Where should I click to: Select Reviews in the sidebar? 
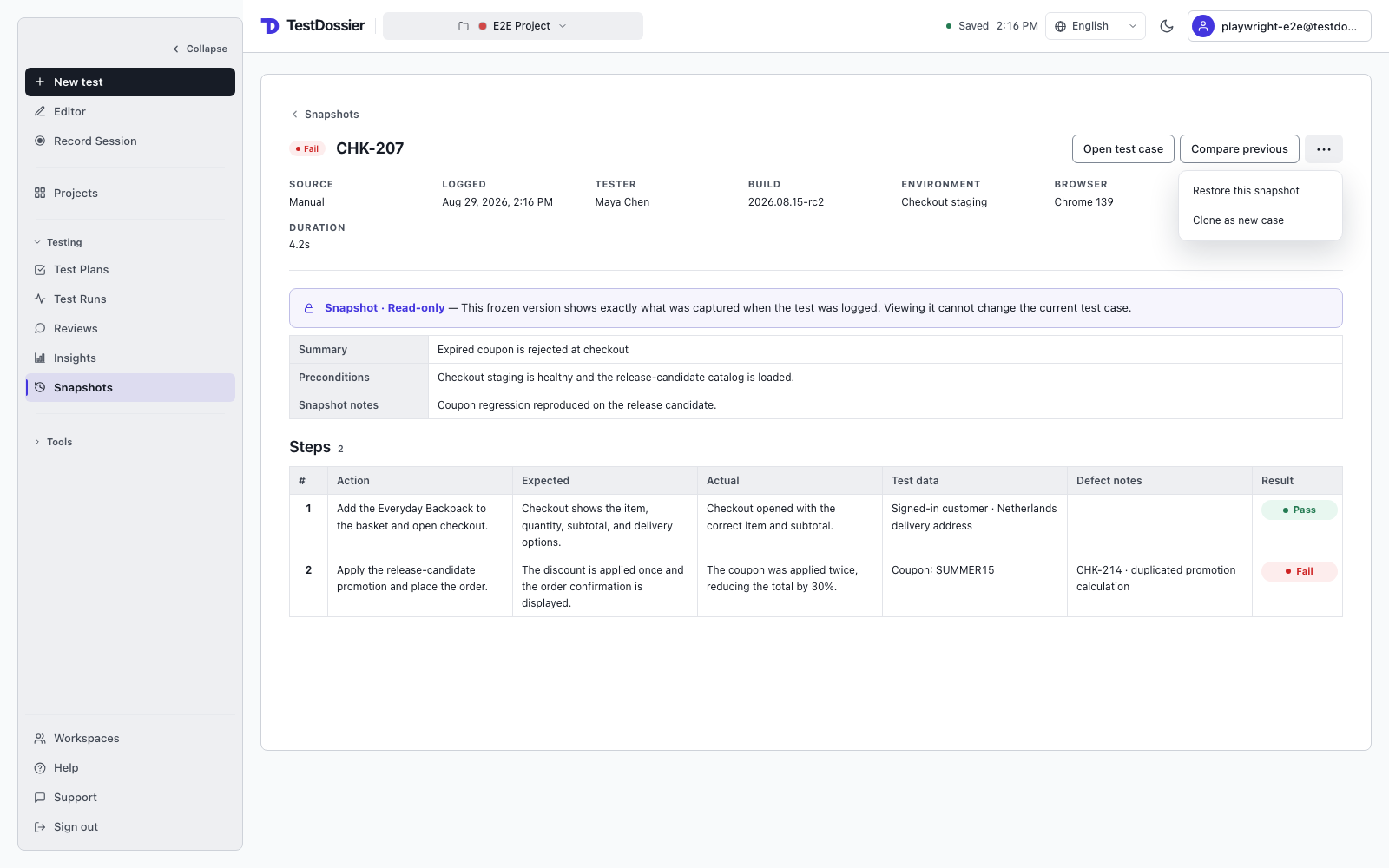click(130, 328)
